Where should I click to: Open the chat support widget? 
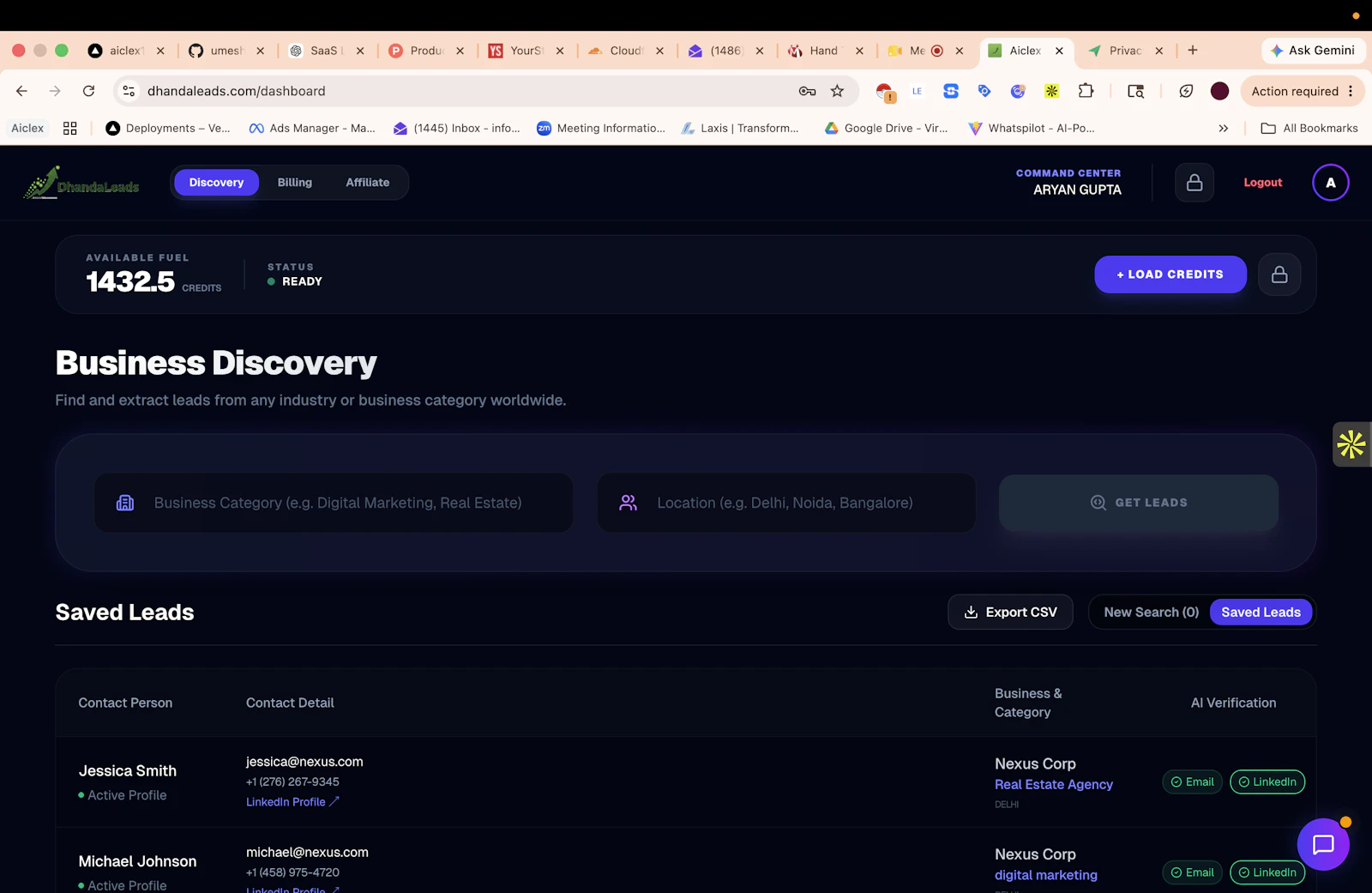pos(1323,844)
